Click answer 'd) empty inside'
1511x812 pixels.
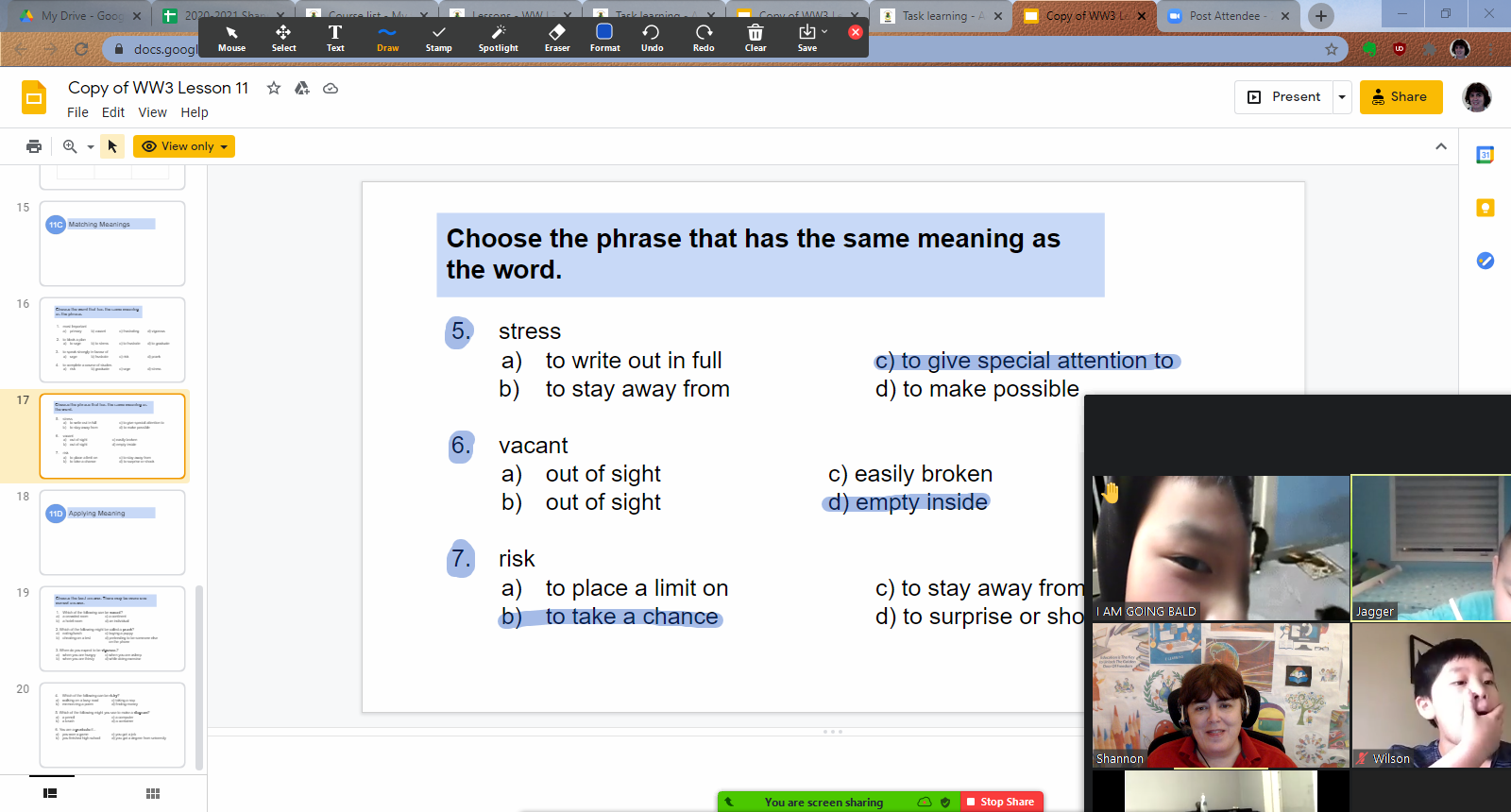point(908,502)
